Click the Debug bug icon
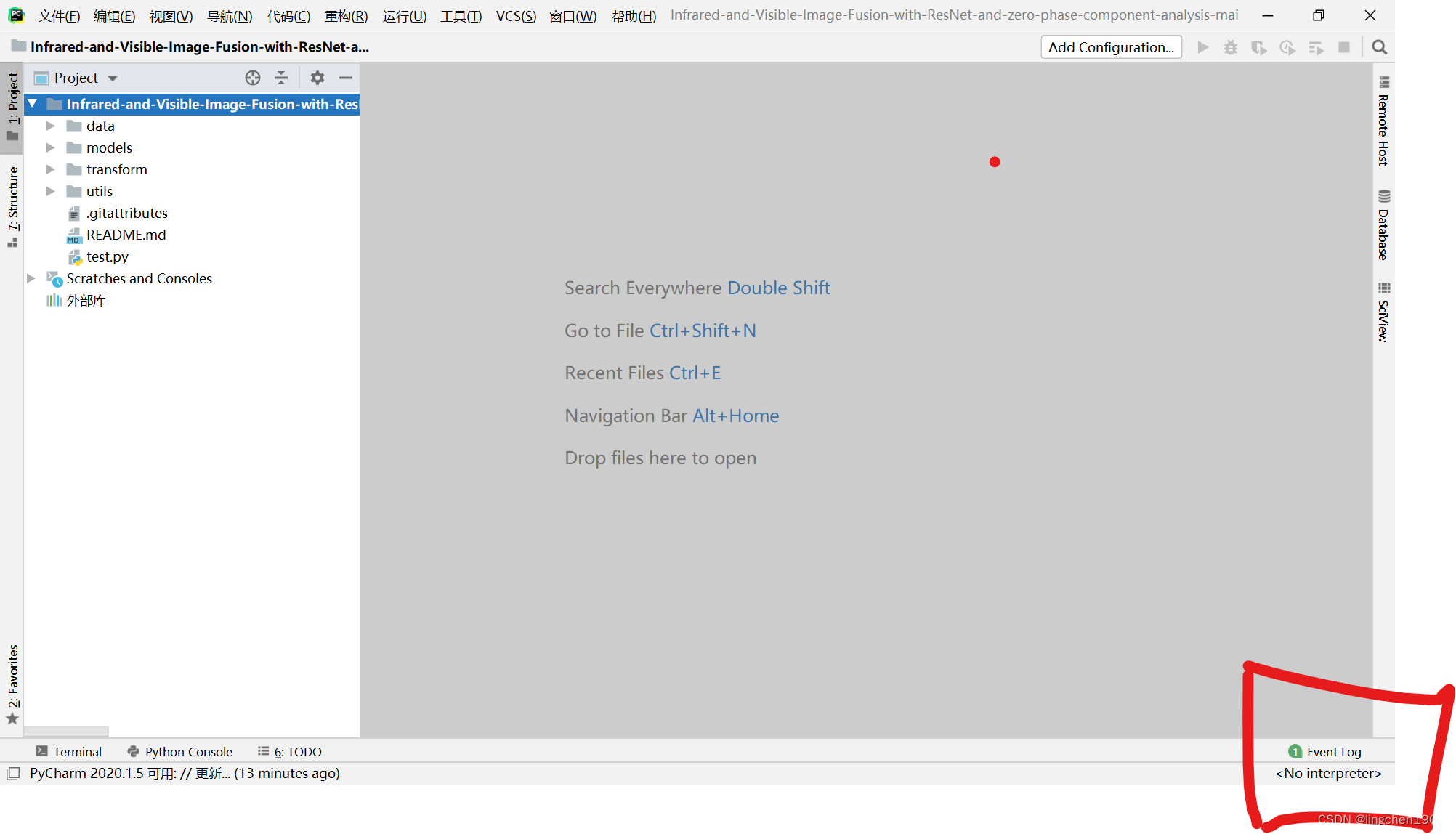Screen dimensions: 1456x834 [1230, 47]
